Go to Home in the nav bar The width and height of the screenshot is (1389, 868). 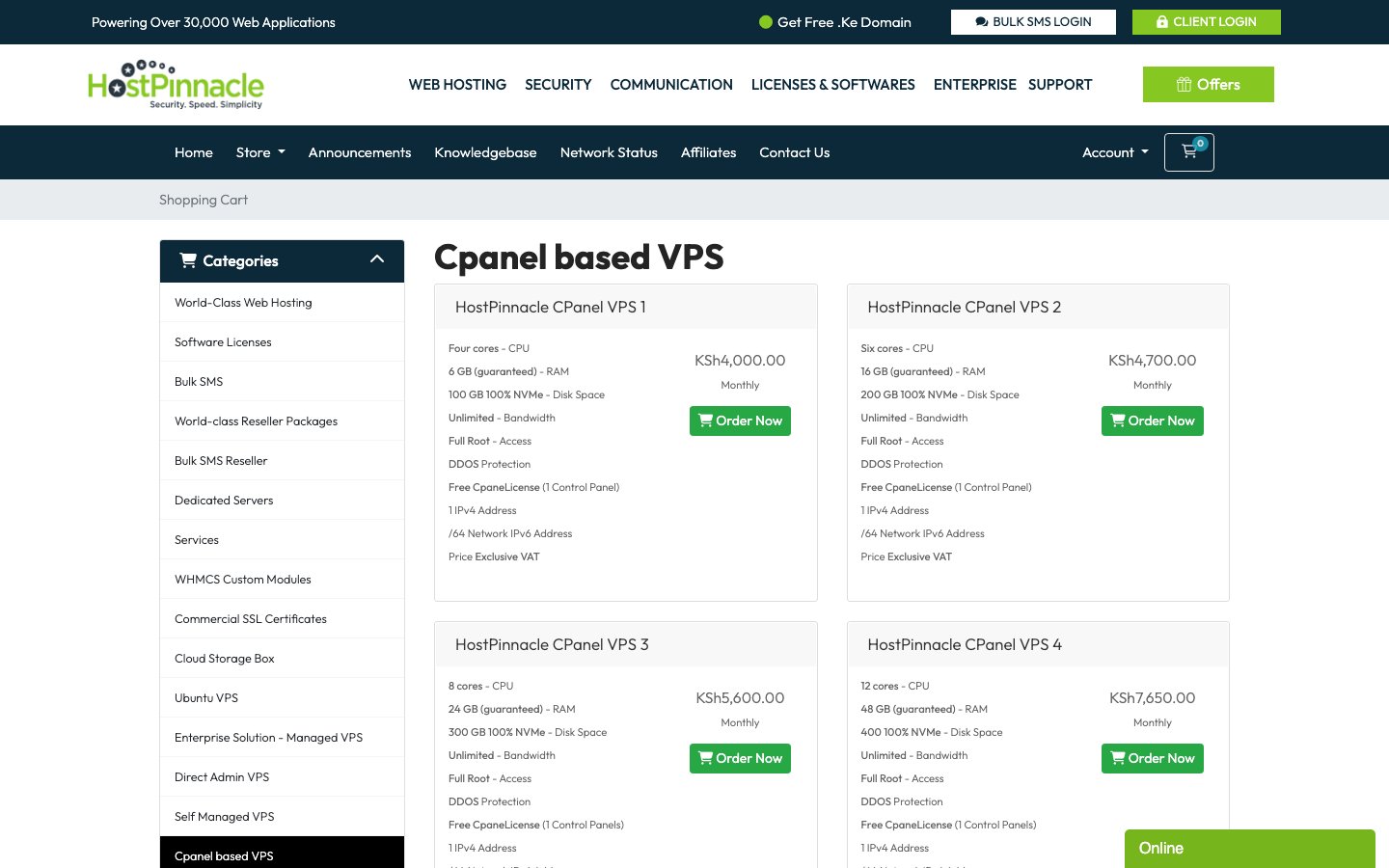[x=194, y=152]
